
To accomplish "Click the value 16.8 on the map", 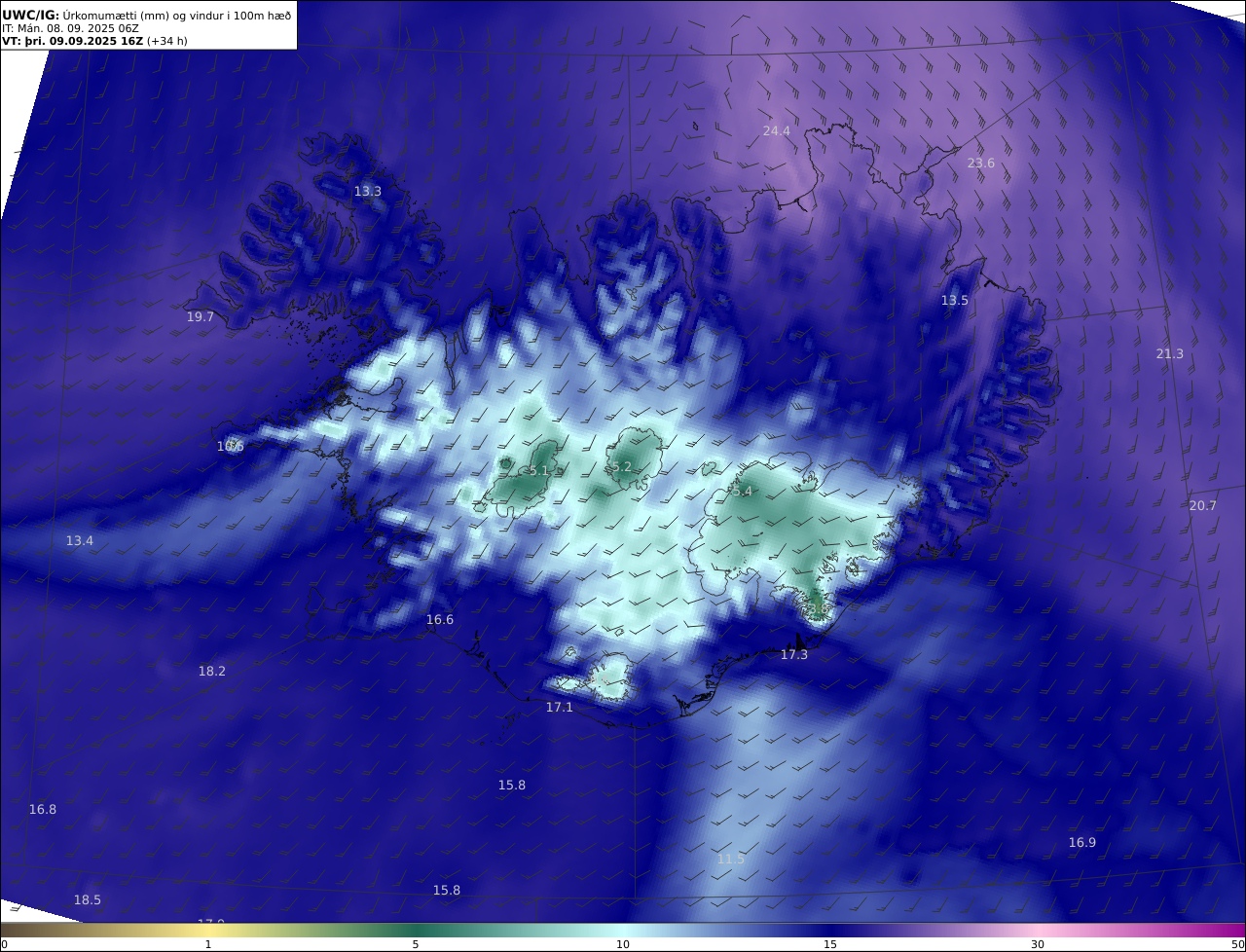I will pos(43,809).
